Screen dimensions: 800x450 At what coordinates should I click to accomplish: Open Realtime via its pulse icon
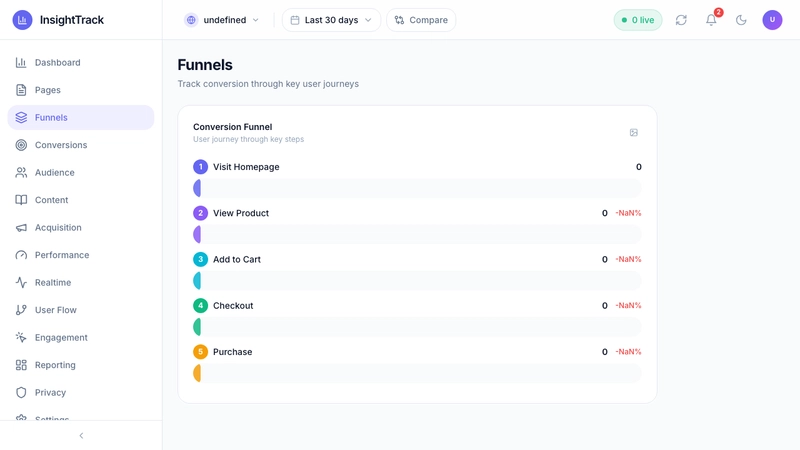click(21, 283)
